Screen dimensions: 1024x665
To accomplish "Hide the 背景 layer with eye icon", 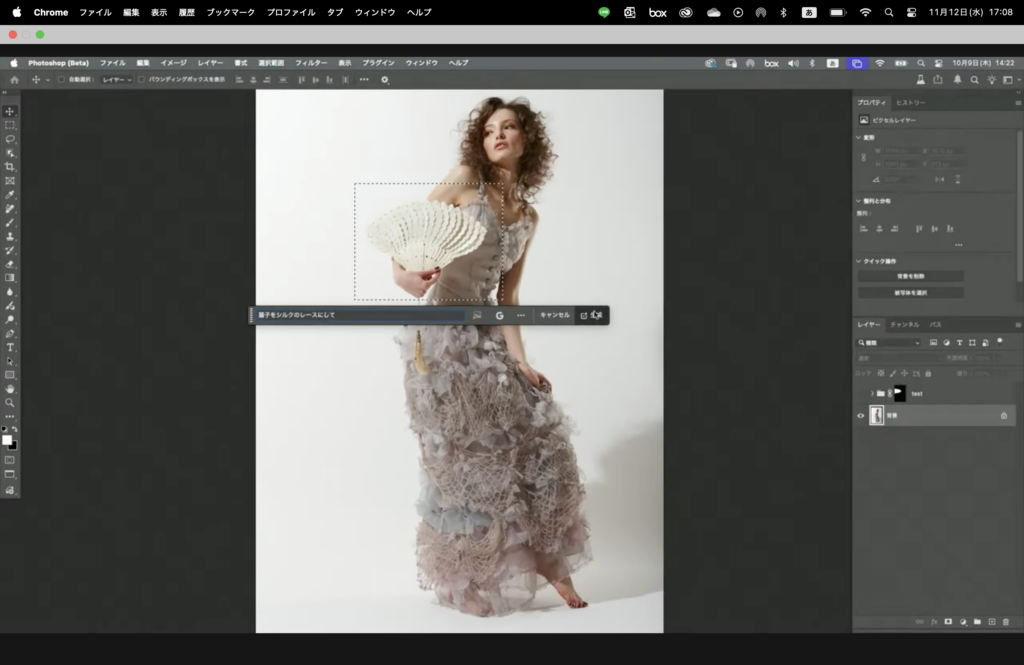I will pos(860,415).
